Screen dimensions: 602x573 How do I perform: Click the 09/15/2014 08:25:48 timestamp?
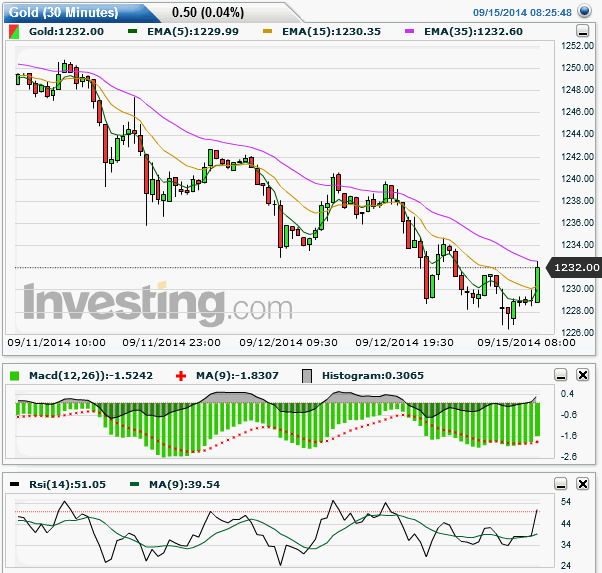(x=522, y=13)
